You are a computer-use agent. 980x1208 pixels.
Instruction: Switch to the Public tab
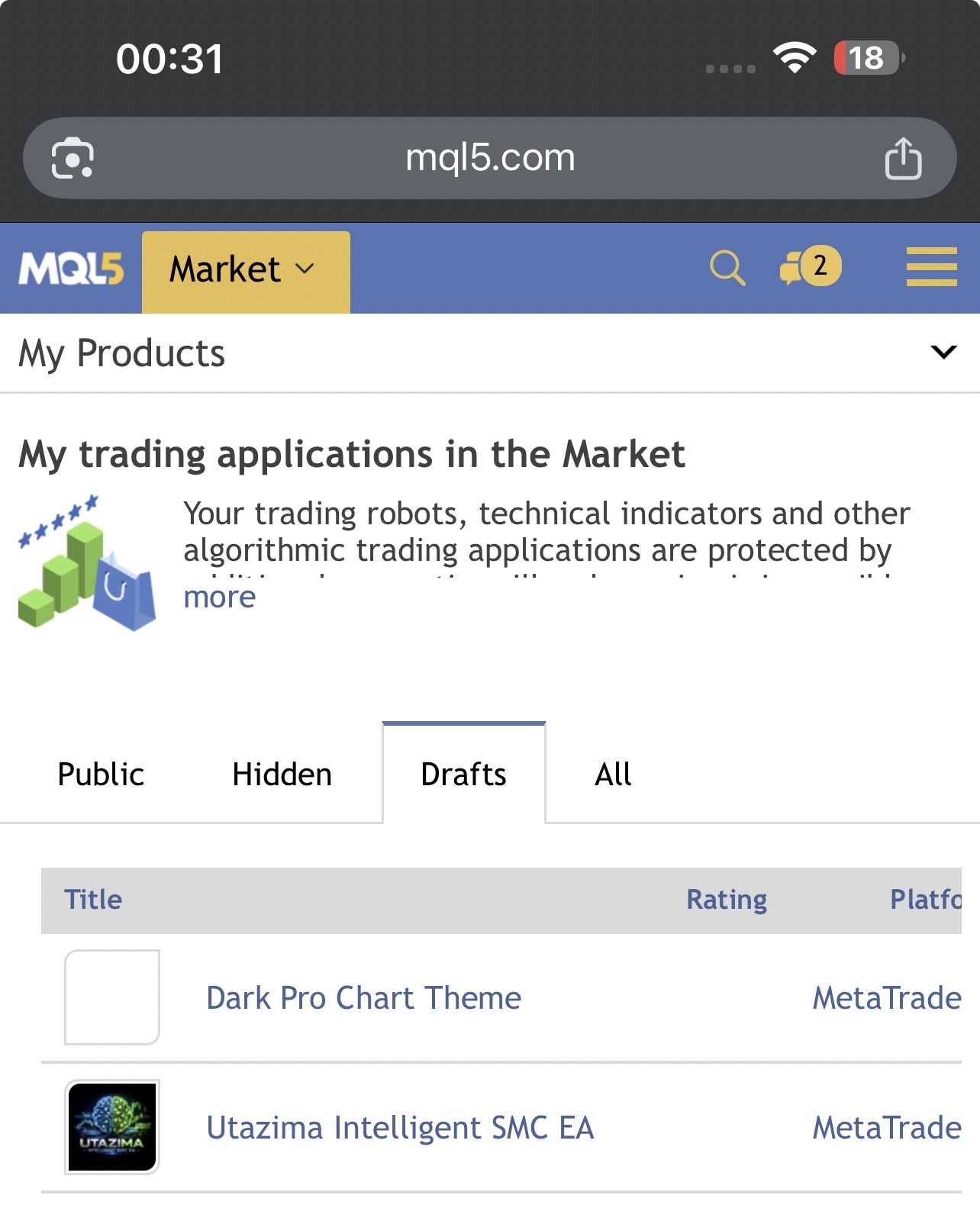101,774
